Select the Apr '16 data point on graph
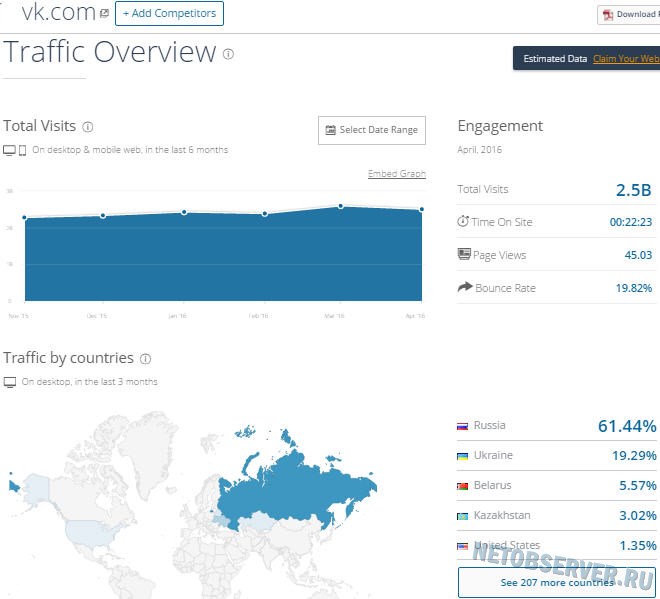This screenshot has width=660, height=599. coord(421,209)
